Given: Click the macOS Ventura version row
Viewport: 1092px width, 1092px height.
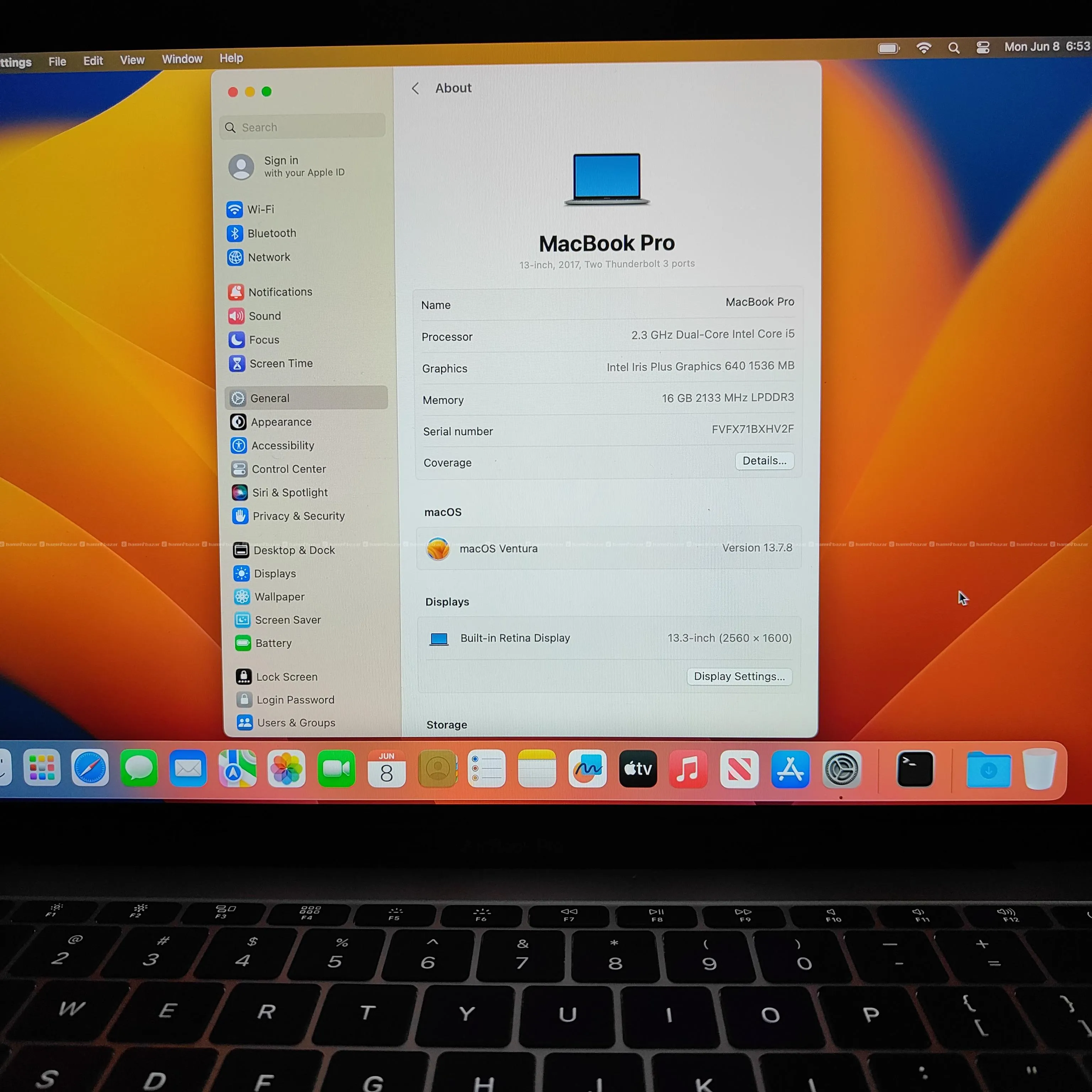Looking at the screenshot, I should point(609,548).
